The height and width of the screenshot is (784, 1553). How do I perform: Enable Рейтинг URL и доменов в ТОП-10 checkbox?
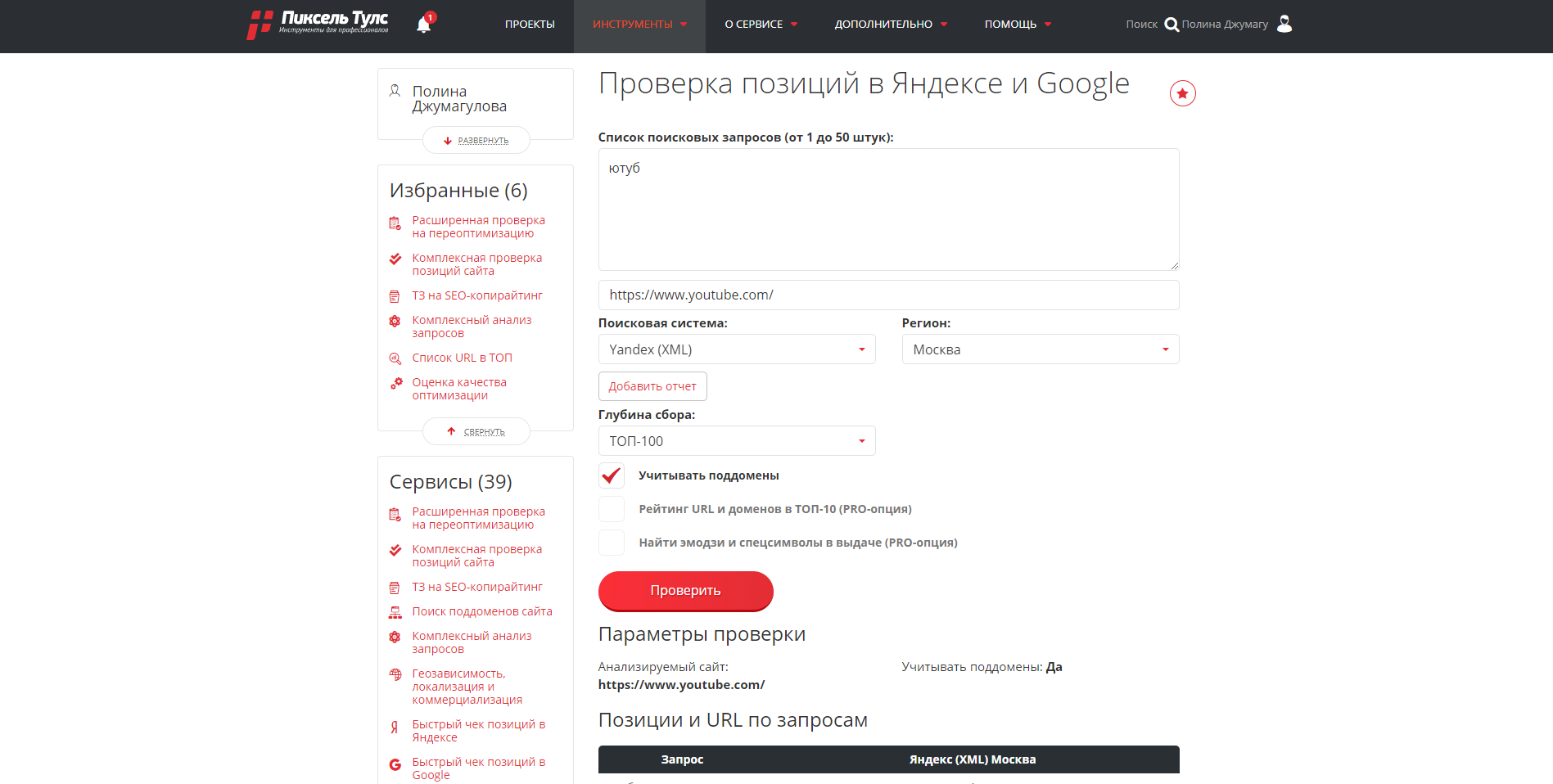tap(612, 509)
